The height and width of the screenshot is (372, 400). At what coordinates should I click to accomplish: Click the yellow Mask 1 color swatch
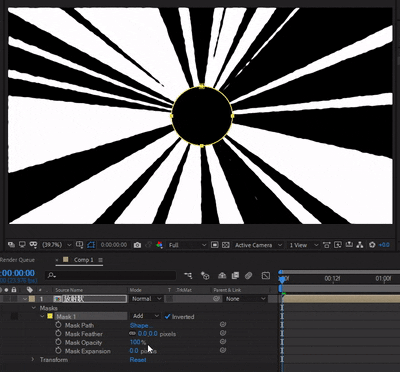pyautogui.click(x=50, y=316)
